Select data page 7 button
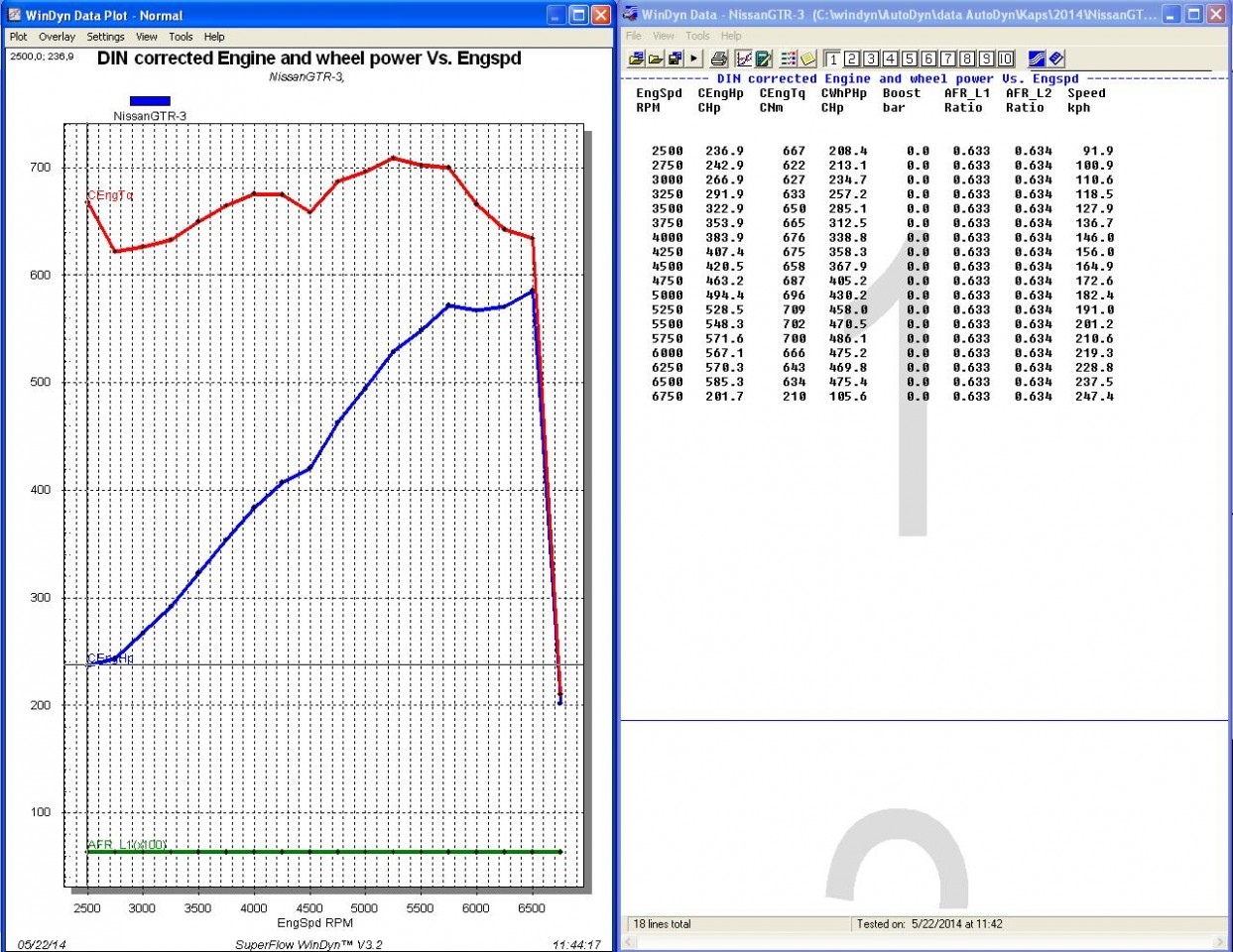This screenshot has width=1233, height=952. 948,59
